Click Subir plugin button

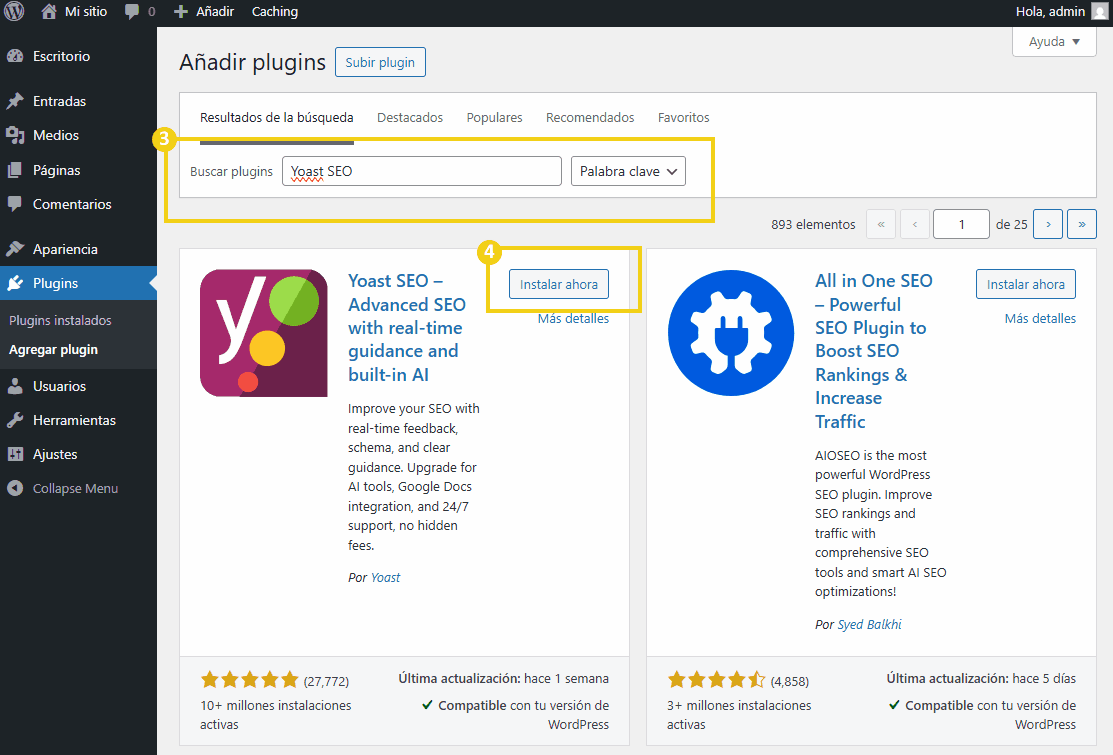[380, 62]
